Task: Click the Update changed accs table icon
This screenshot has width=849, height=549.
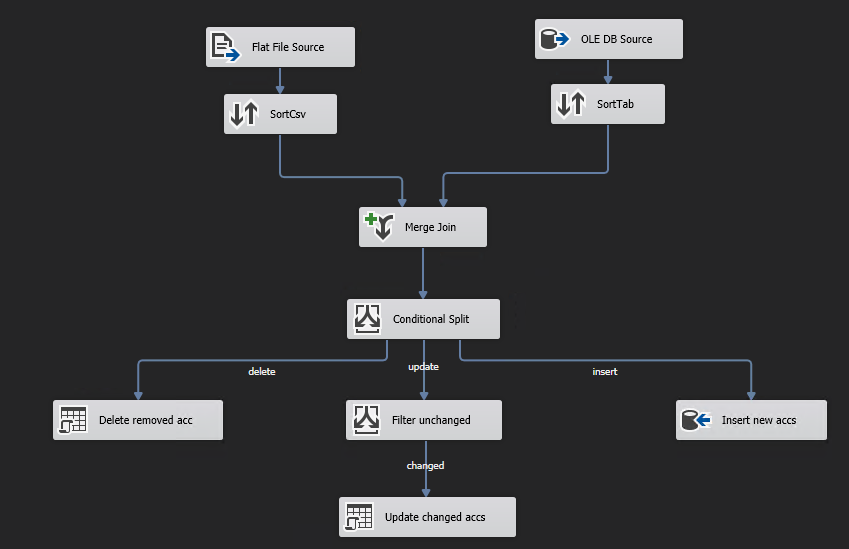Action: pos(359,517)
